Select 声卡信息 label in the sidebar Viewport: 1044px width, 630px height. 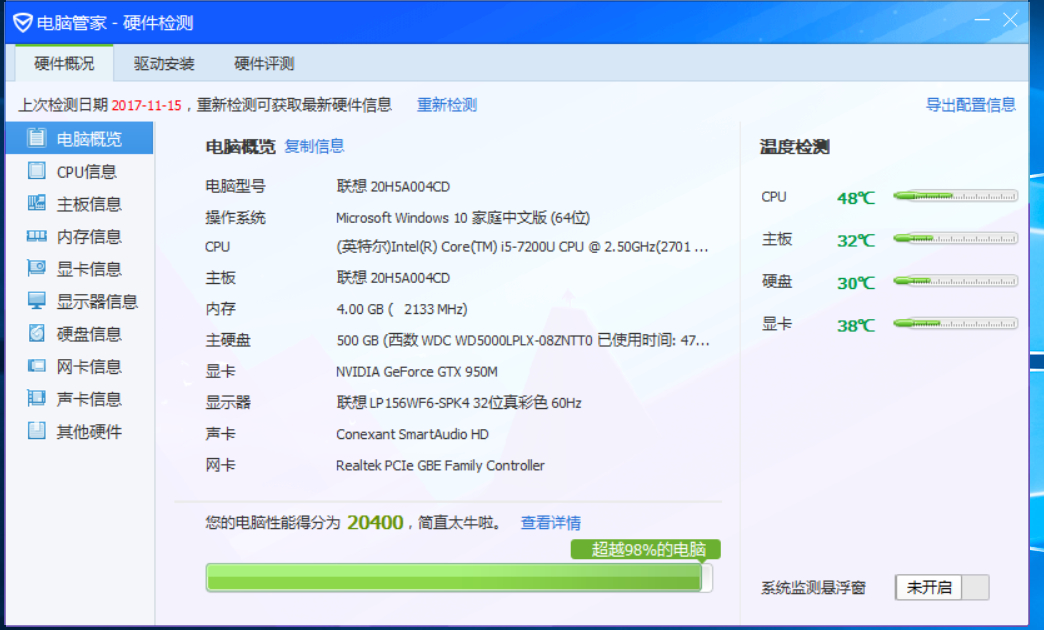[89, 399]
